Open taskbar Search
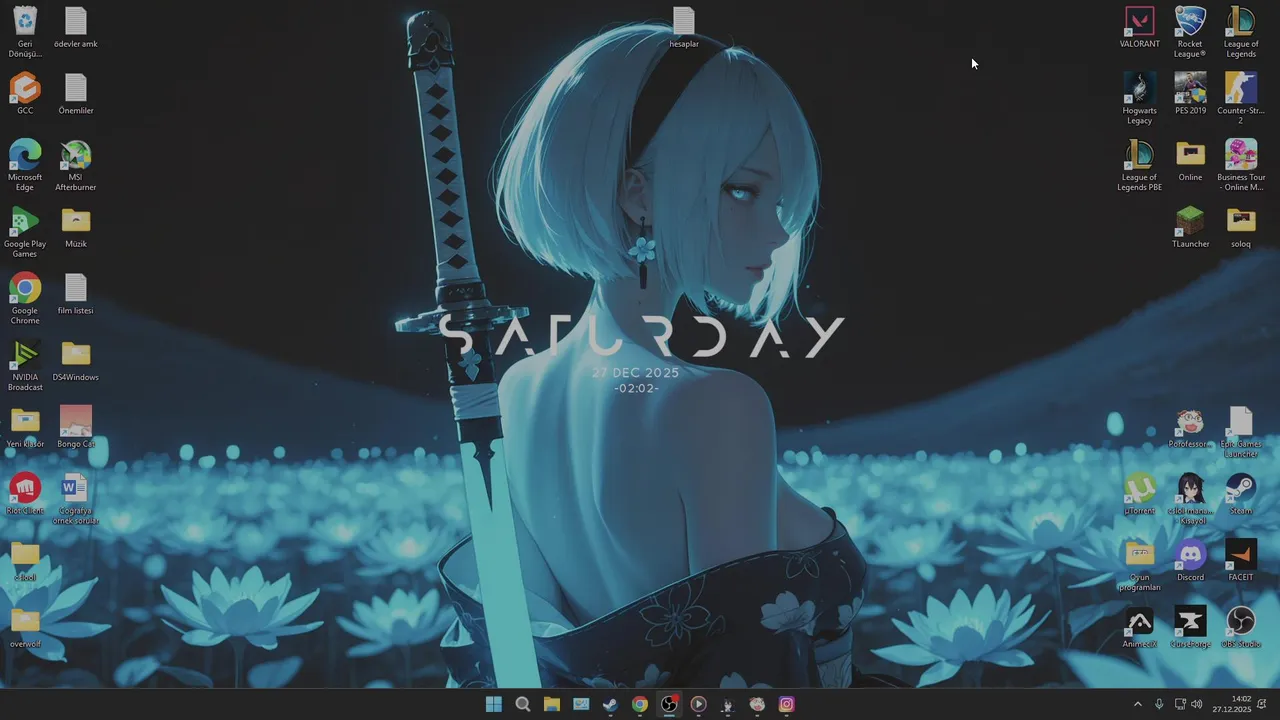The width and height of the screenshot is (1280, 720). point(522,704)
